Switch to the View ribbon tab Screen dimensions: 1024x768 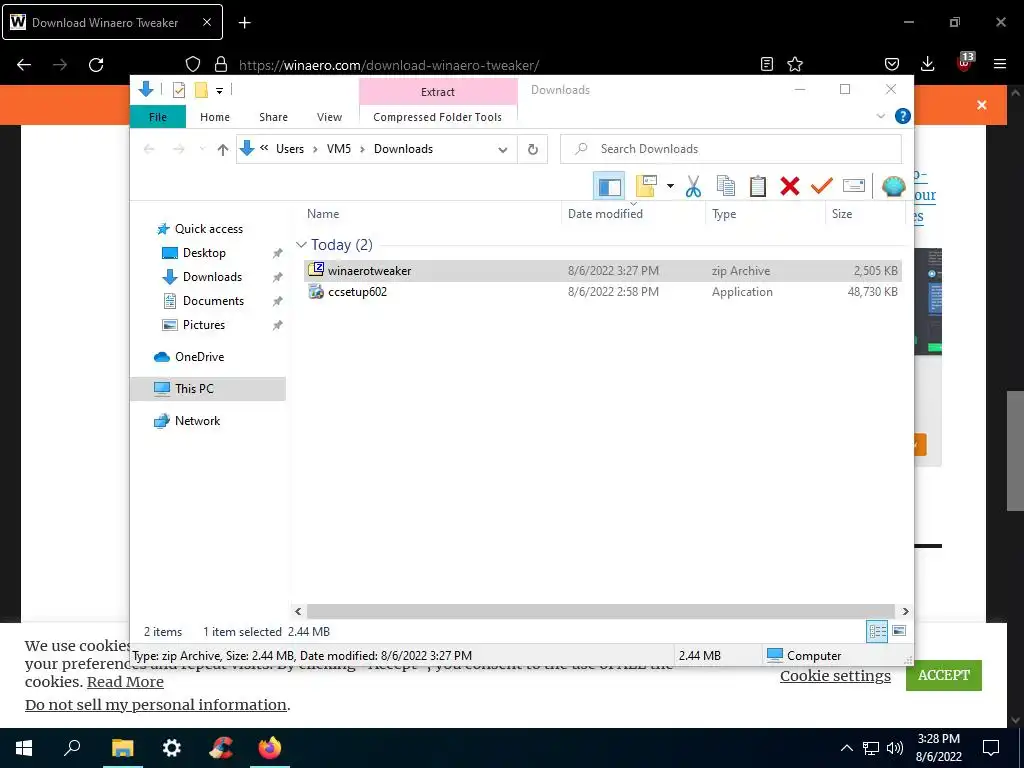point(329,117)
